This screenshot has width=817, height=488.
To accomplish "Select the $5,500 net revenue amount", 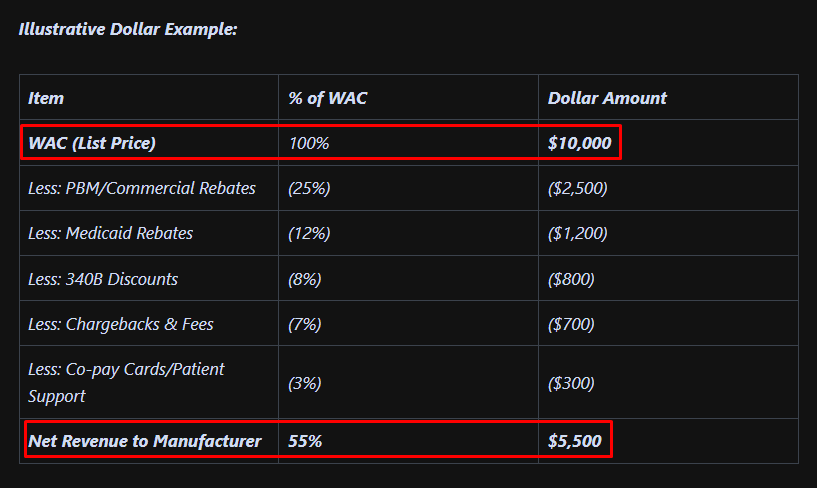I will pyautogui.click(x=575, y=440).
